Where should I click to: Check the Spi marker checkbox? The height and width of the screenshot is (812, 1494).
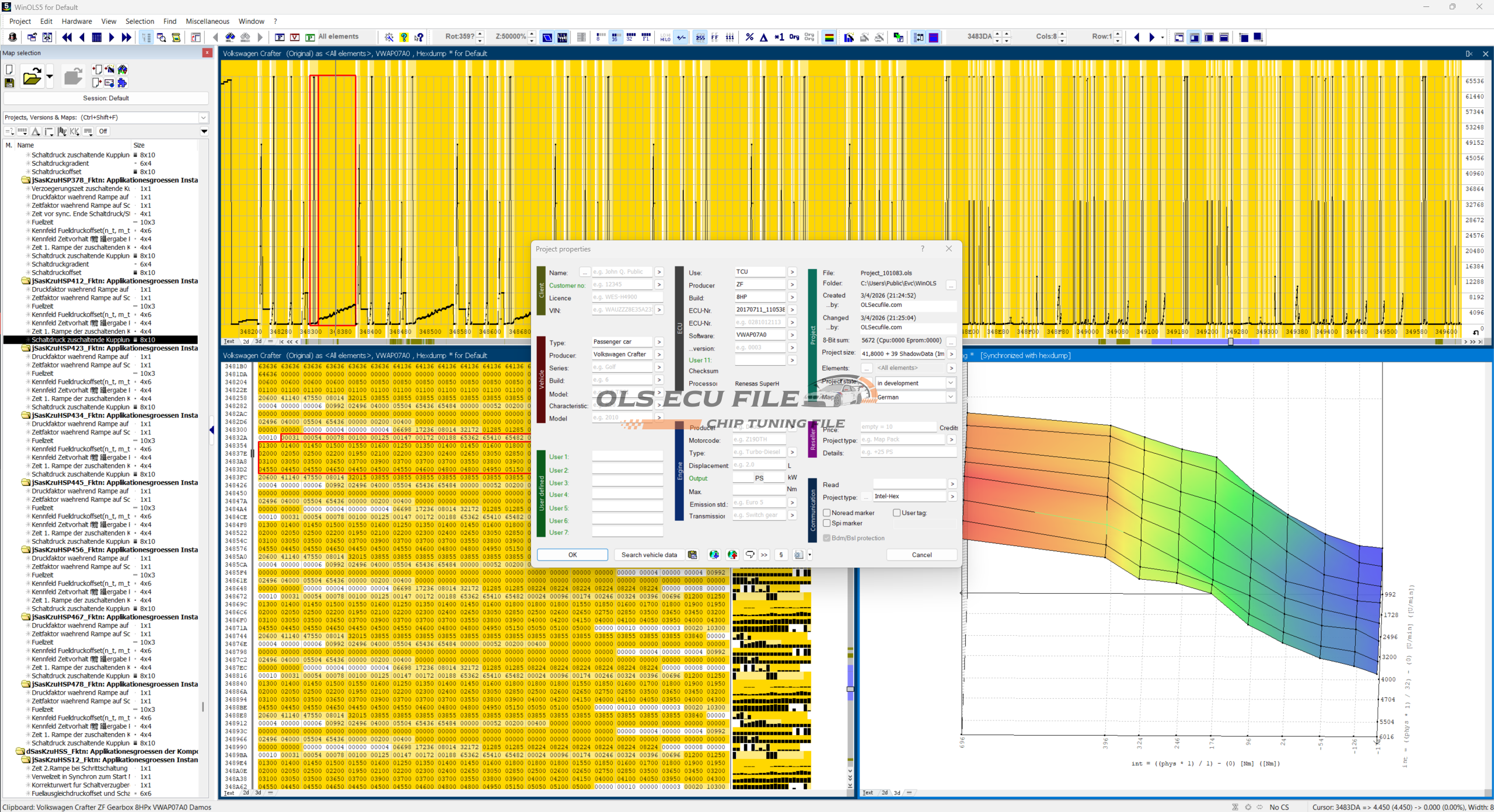click(827, 523)
